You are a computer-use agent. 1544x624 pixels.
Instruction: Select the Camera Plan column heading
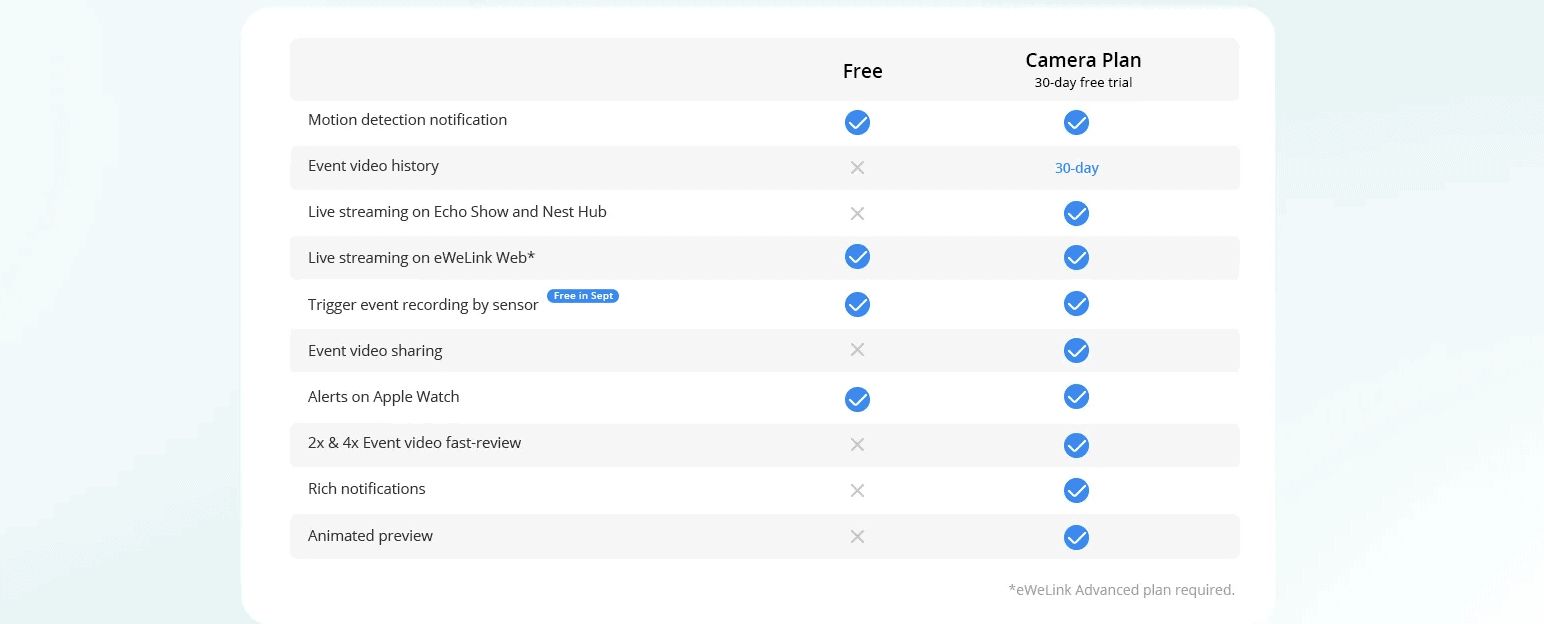[1083, 60]
